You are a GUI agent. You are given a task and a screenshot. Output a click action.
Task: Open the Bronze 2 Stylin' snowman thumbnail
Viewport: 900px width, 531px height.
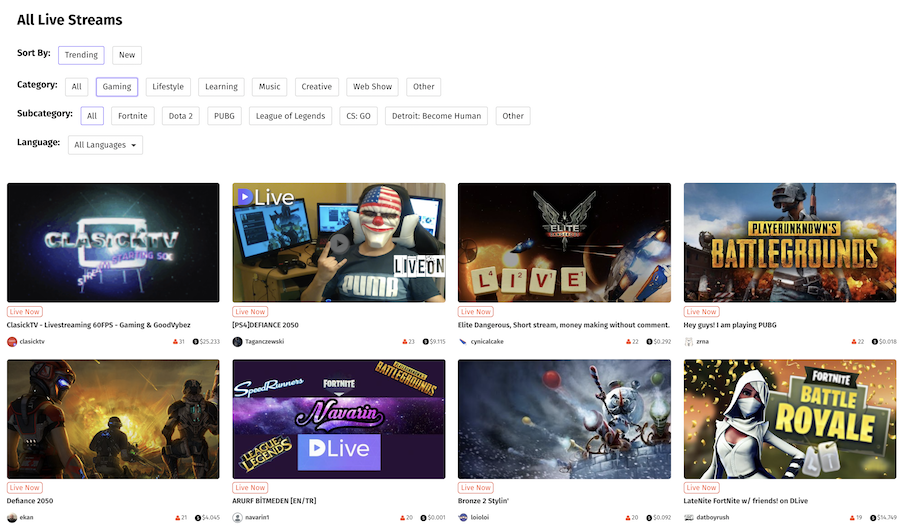tap(564, 419)
